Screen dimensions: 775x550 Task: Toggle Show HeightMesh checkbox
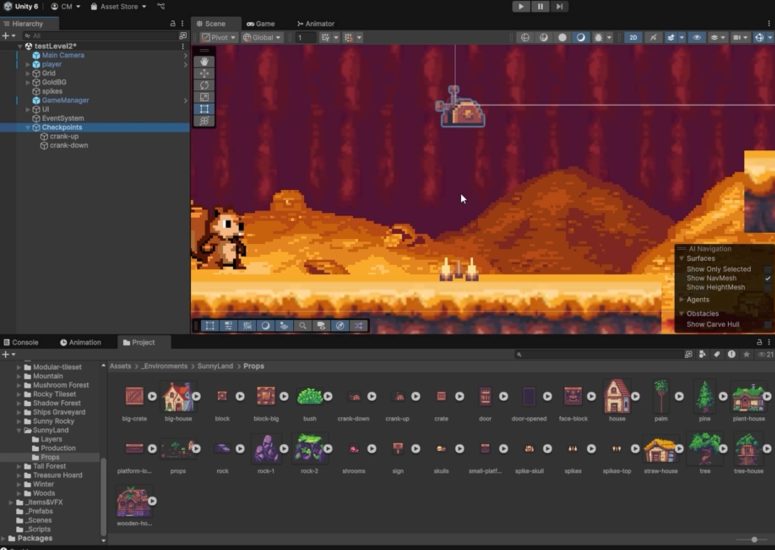click(x=768, y=287)
